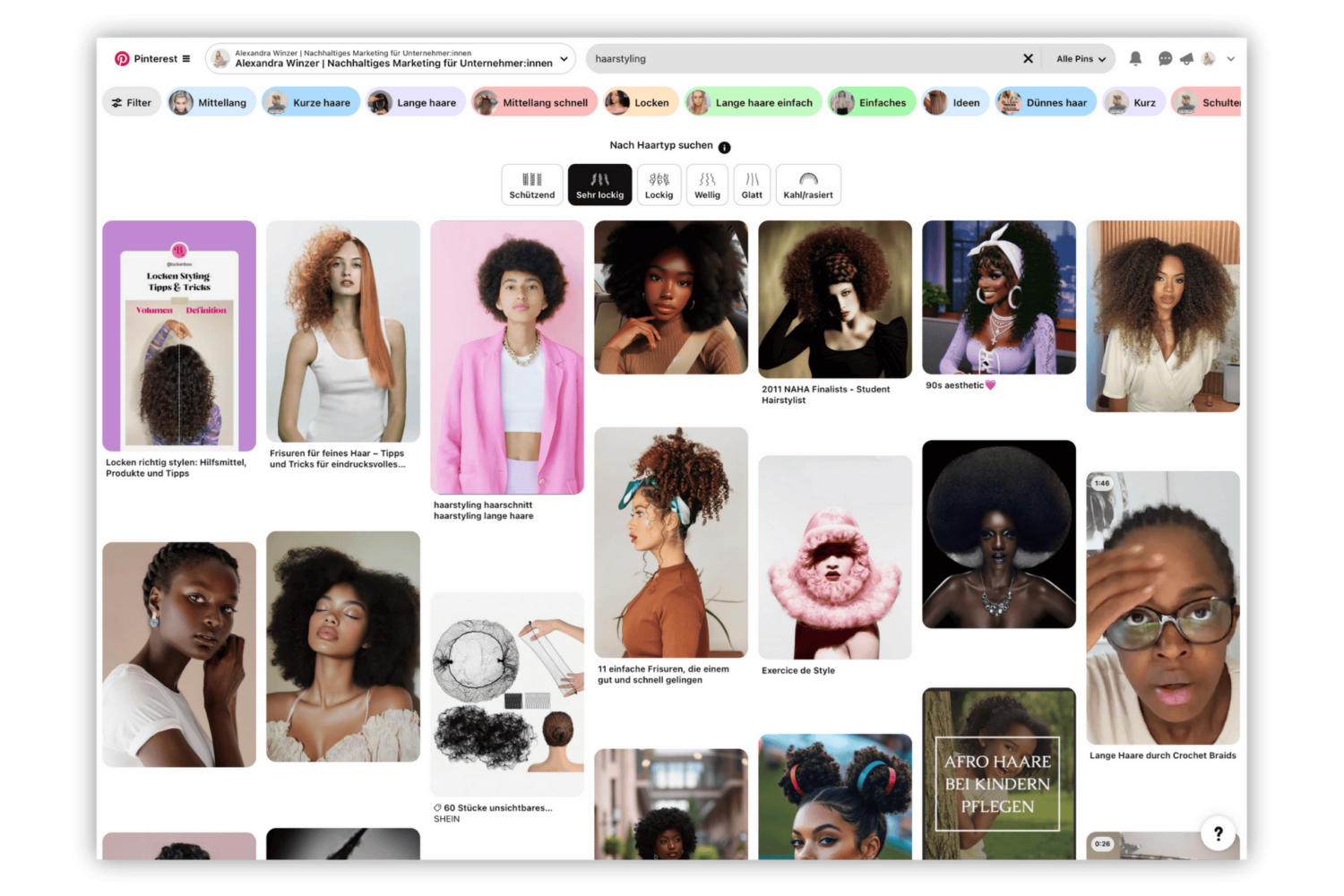Toggle the Lockig hair type

[659, 185]
